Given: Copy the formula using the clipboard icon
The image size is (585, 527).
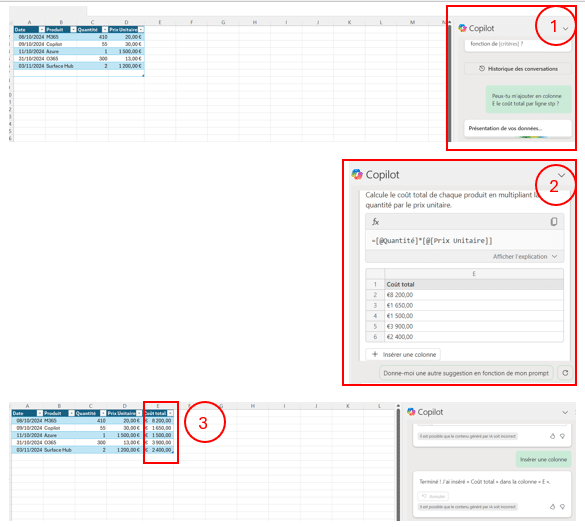Looking at the screenshot, I should pos(554,222).
